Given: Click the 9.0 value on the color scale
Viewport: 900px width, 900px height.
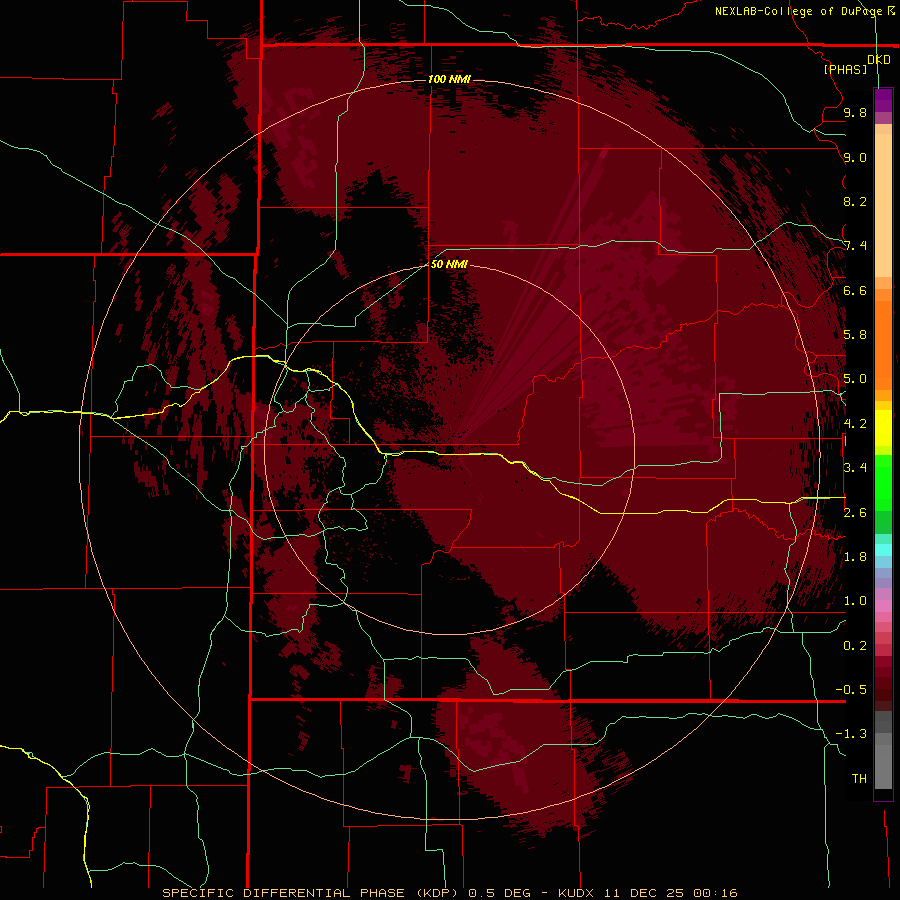Looking at the screenshot, I should pyautogui.click(x=855, y=157).
